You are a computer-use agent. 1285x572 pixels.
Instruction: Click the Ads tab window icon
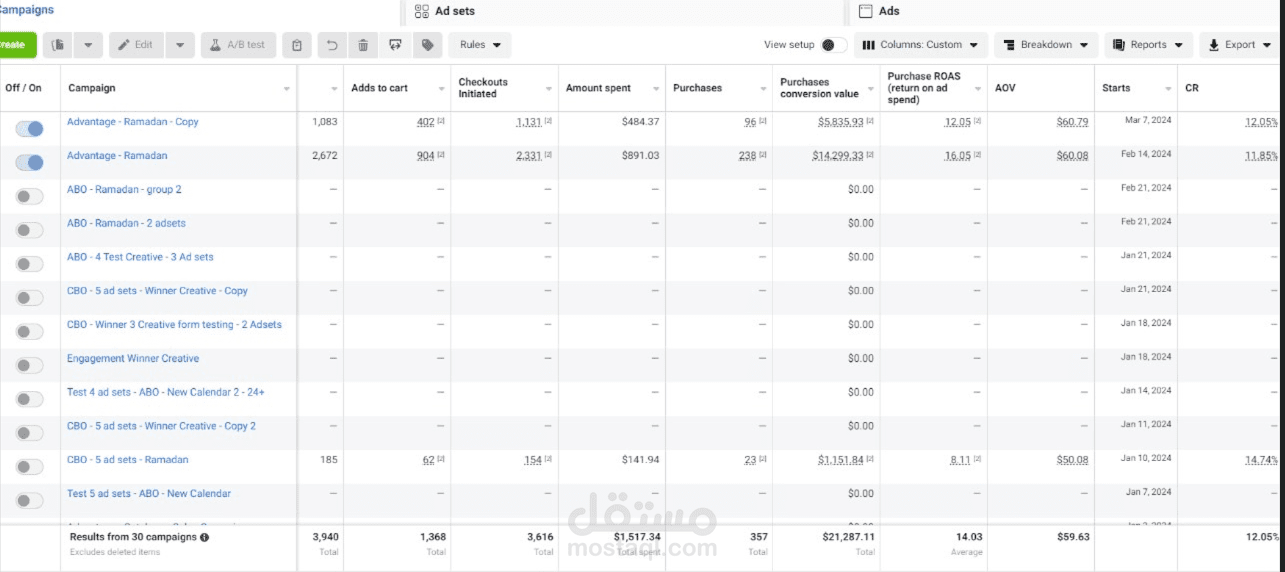865,11
